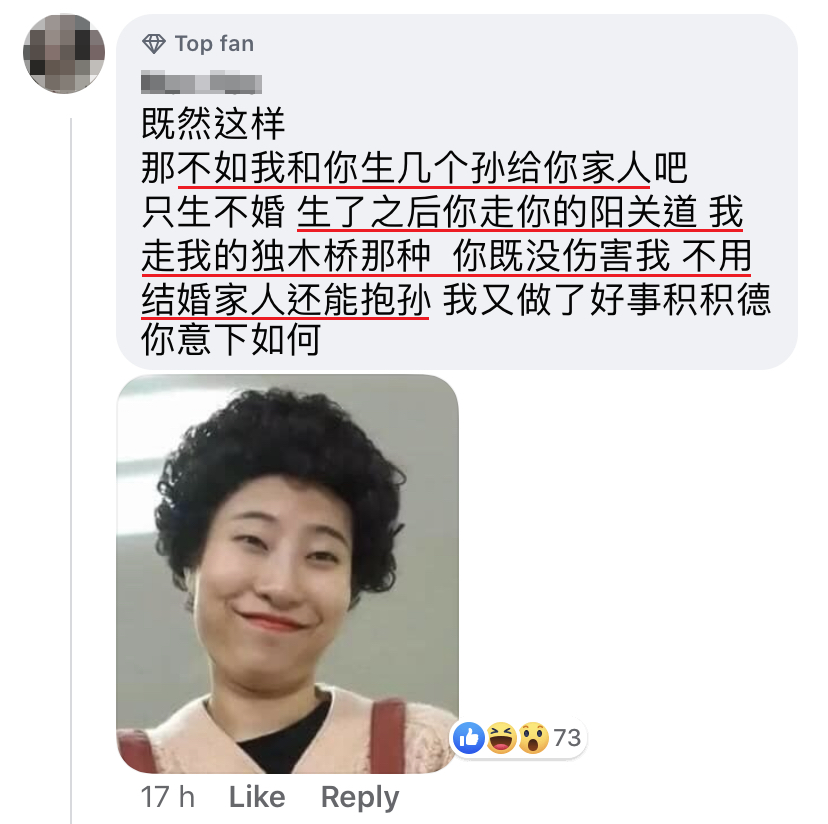Click the phrase 我又做了好事积积德
The height and width of the screenshot is (824, 828).
pos(607,299)
